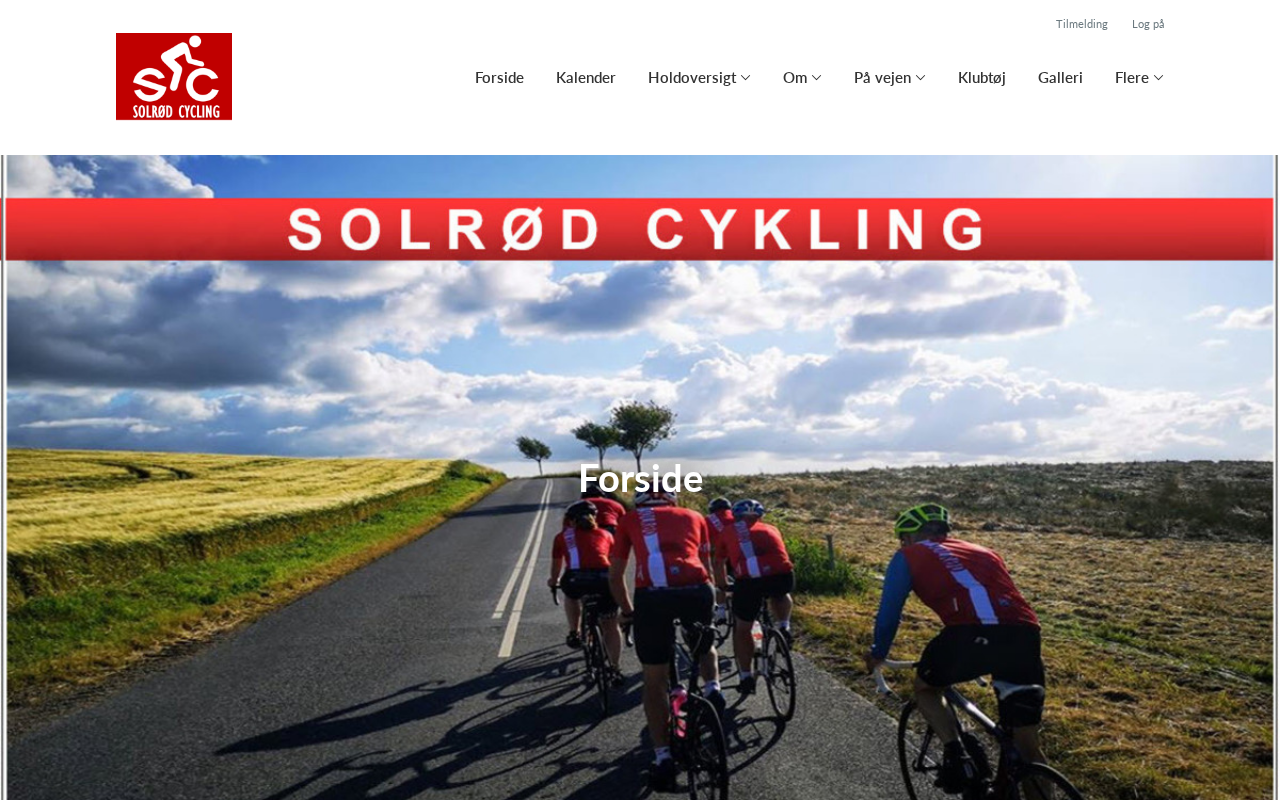Expand the chevron next to Flere
This screenshot has width=1280, height=800.
[x=1158, y=78]
